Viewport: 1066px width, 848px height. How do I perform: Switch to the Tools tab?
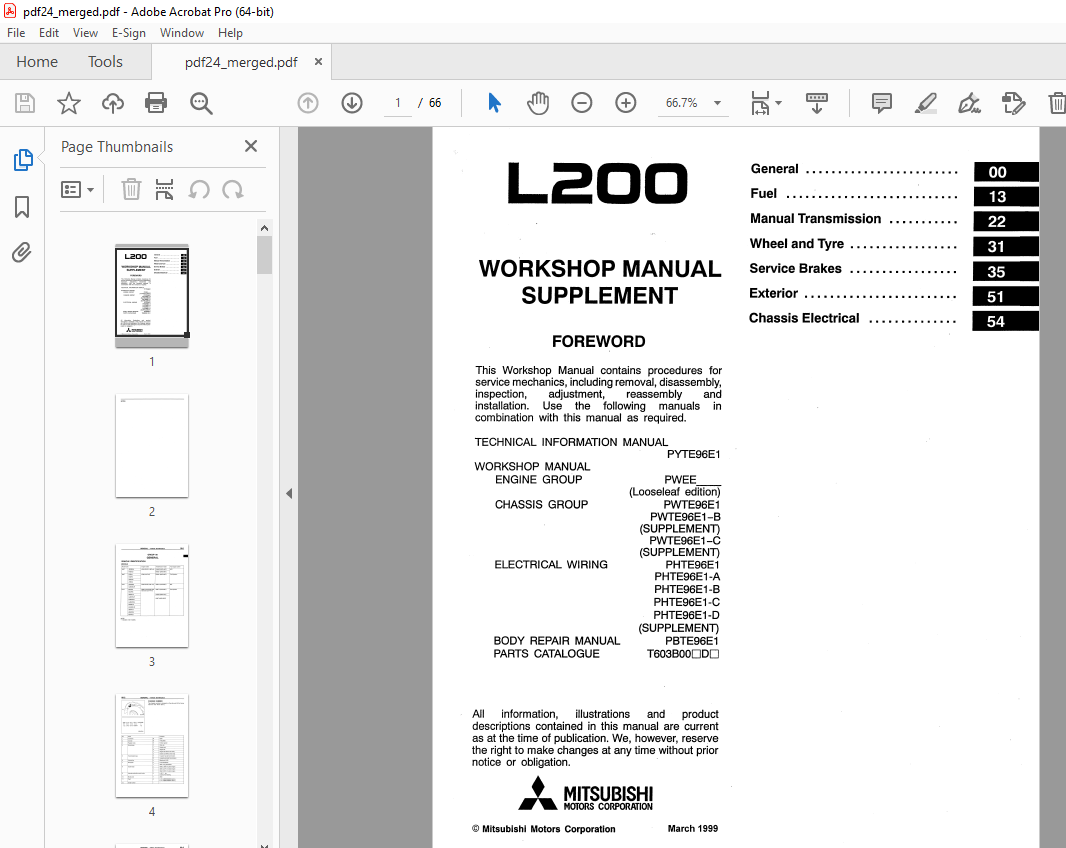click(x=105, y=62)
